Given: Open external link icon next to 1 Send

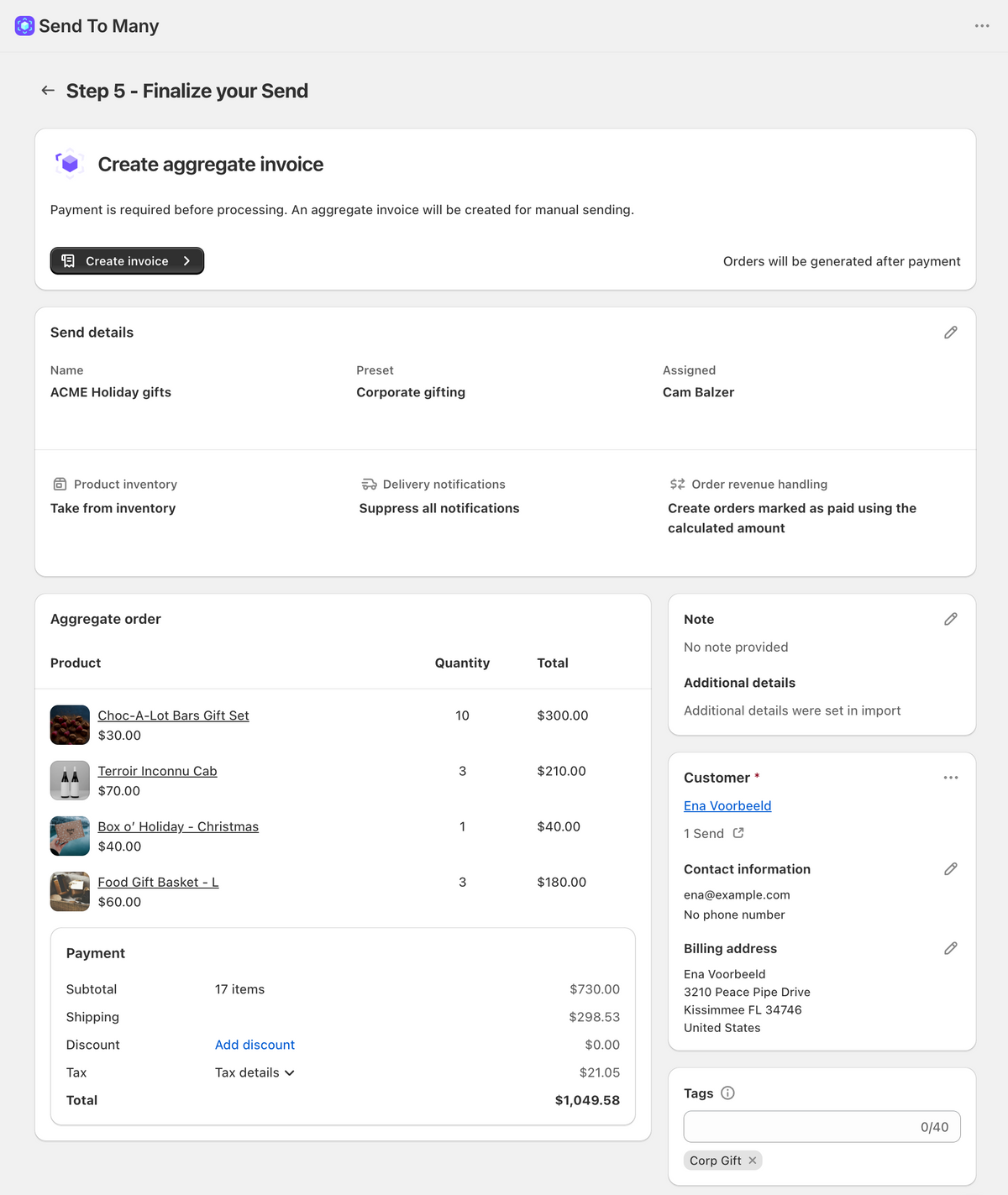Looking at the screenshot, I should coord(738,833).
